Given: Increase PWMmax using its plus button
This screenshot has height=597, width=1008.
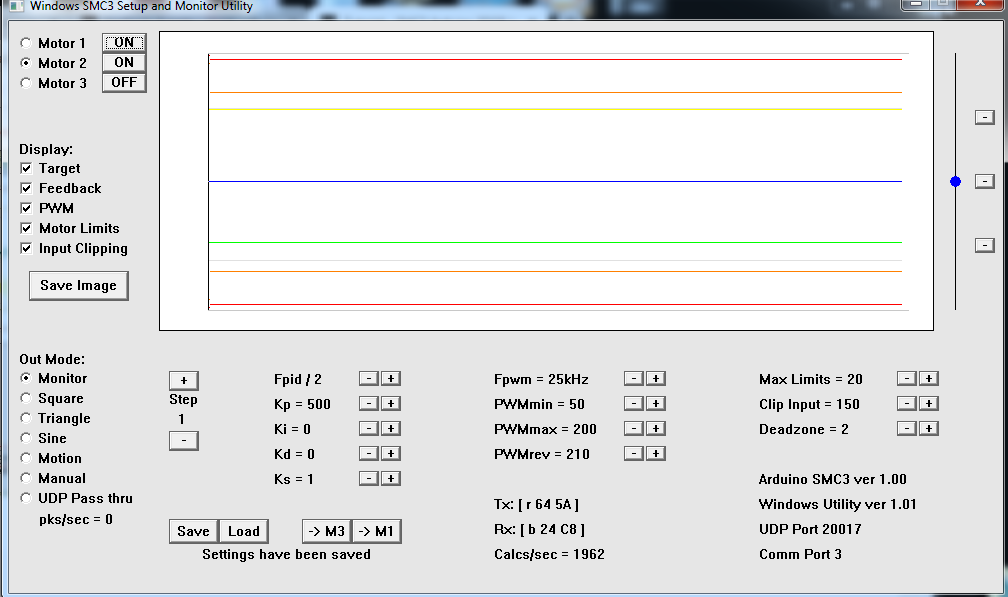Looking at the screenshot, I should tap(655, 429).
